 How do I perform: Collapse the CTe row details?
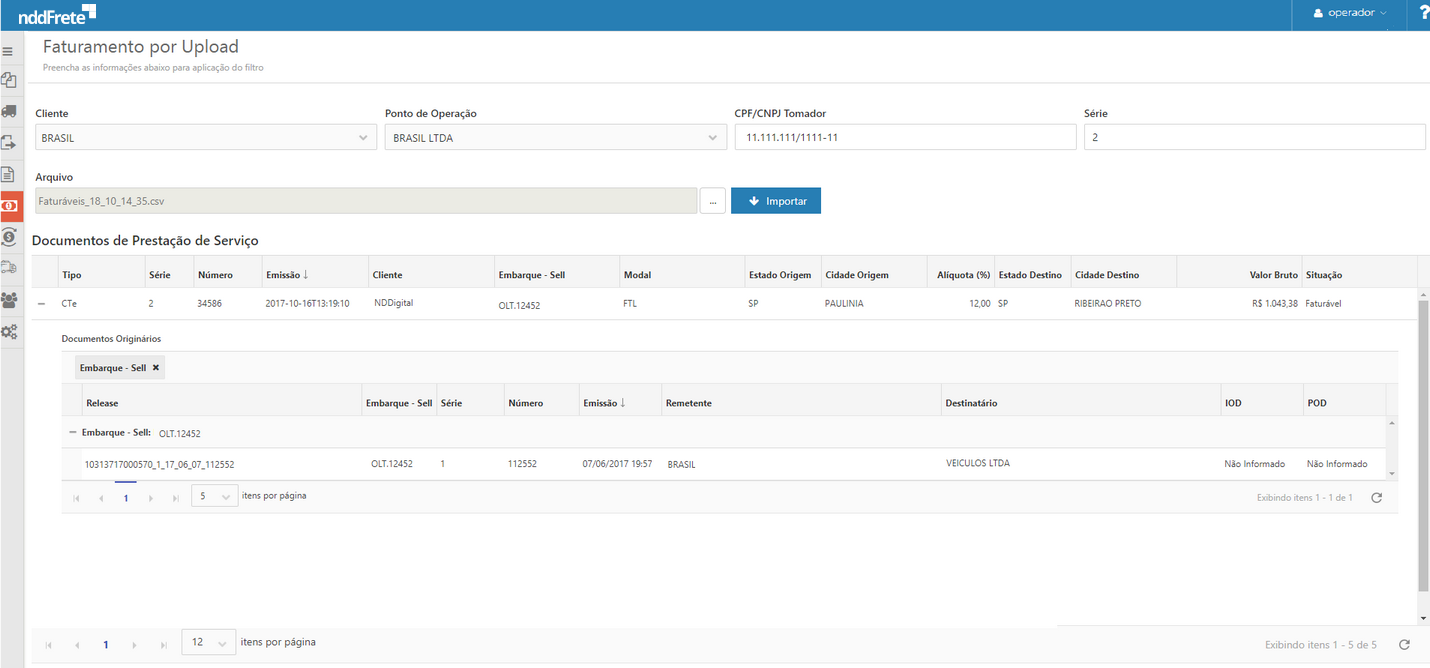42,303
